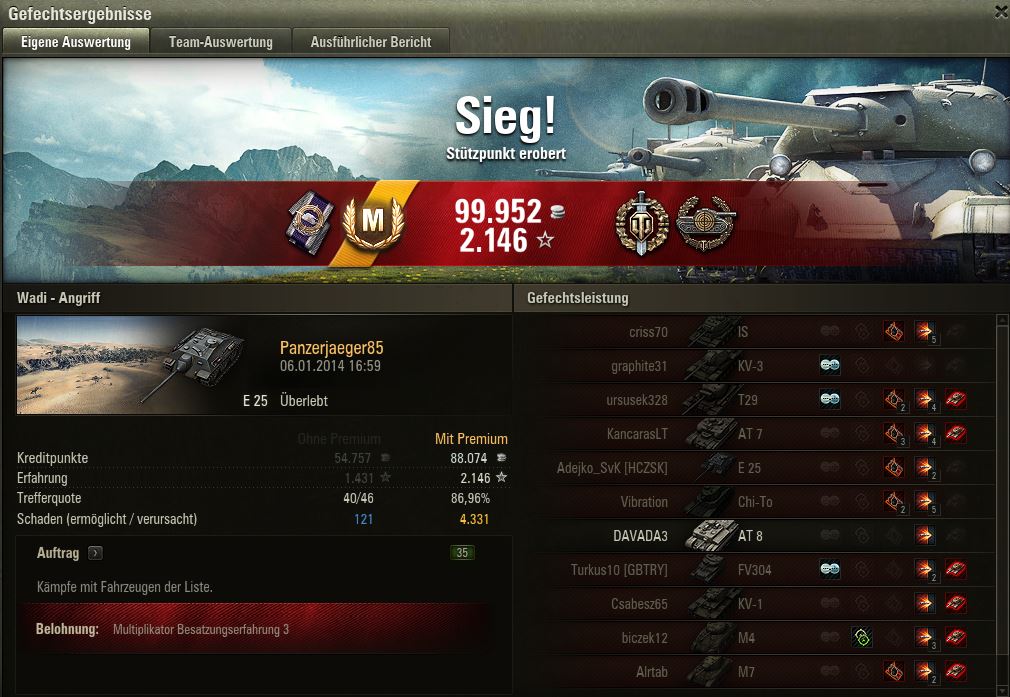1010x697 pixels.
Task: Click the critical hit icon for criss70
Action: click(x=893, y=332)
